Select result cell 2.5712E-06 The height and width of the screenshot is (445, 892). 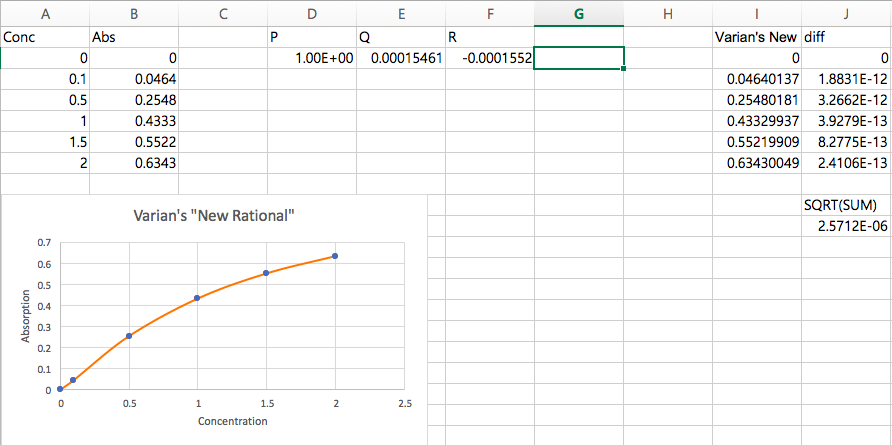pyautogui.click(x=846, y=227)
